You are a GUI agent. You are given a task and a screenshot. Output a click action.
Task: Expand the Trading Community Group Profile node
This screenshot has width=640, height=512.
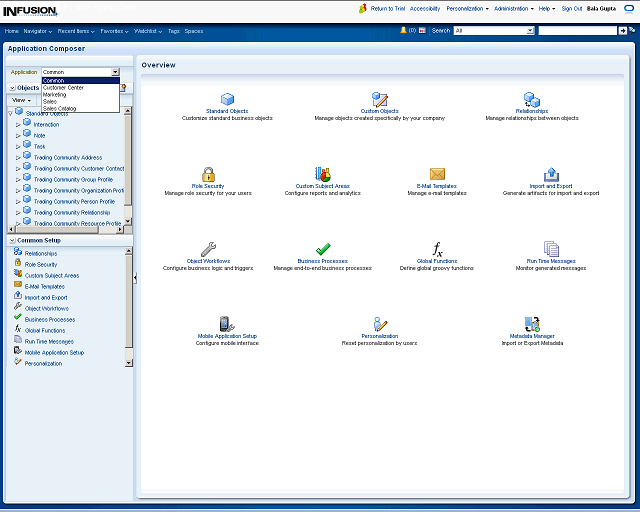(18, 180)
